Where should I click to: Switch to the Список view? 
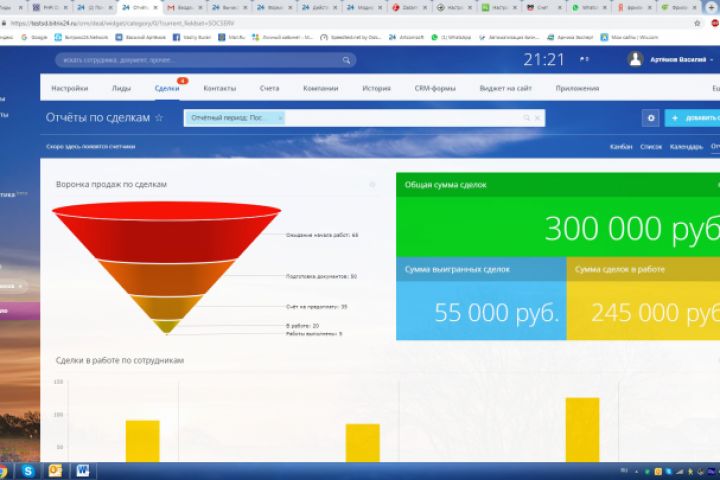coord(651,147)
